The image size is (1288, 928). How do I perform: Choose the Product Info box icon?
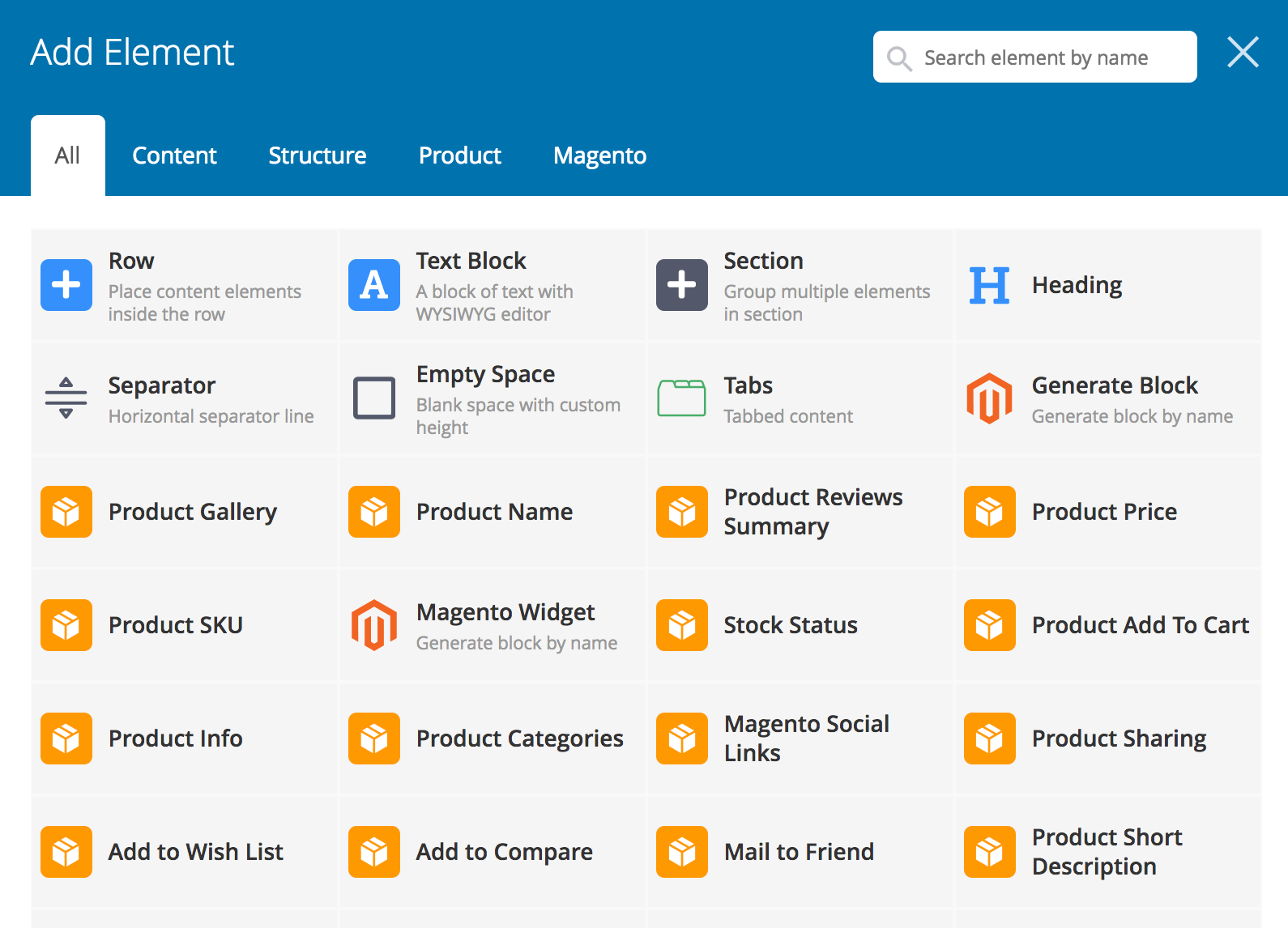pyautogui.click(x=66, y=739)
